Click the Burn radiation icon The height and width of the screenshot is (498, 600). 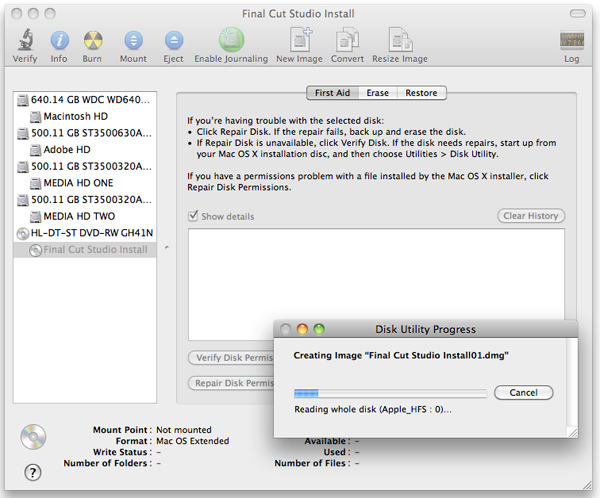[x=93, y=40]
